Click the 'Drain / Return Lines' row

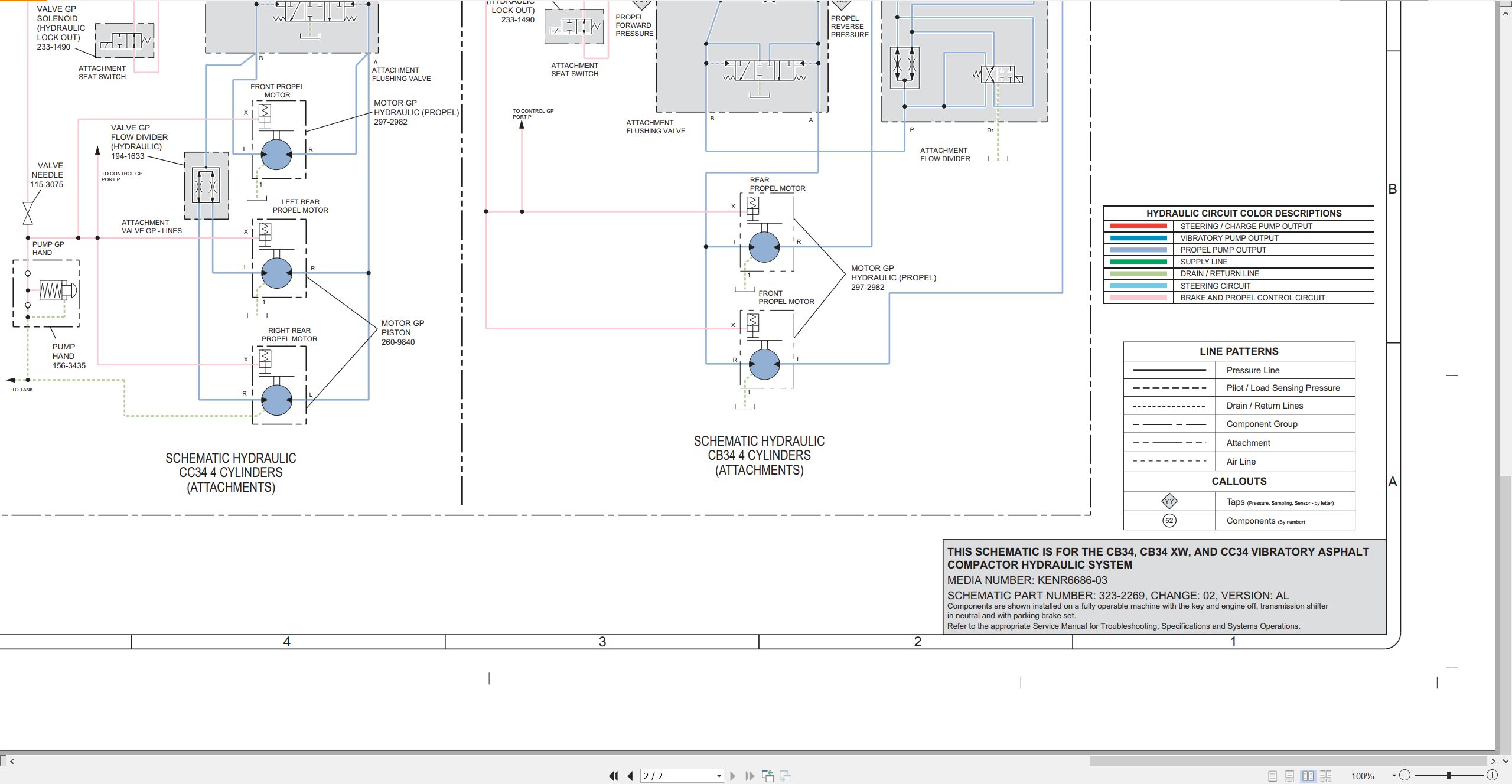click(x=1239, y=406)
